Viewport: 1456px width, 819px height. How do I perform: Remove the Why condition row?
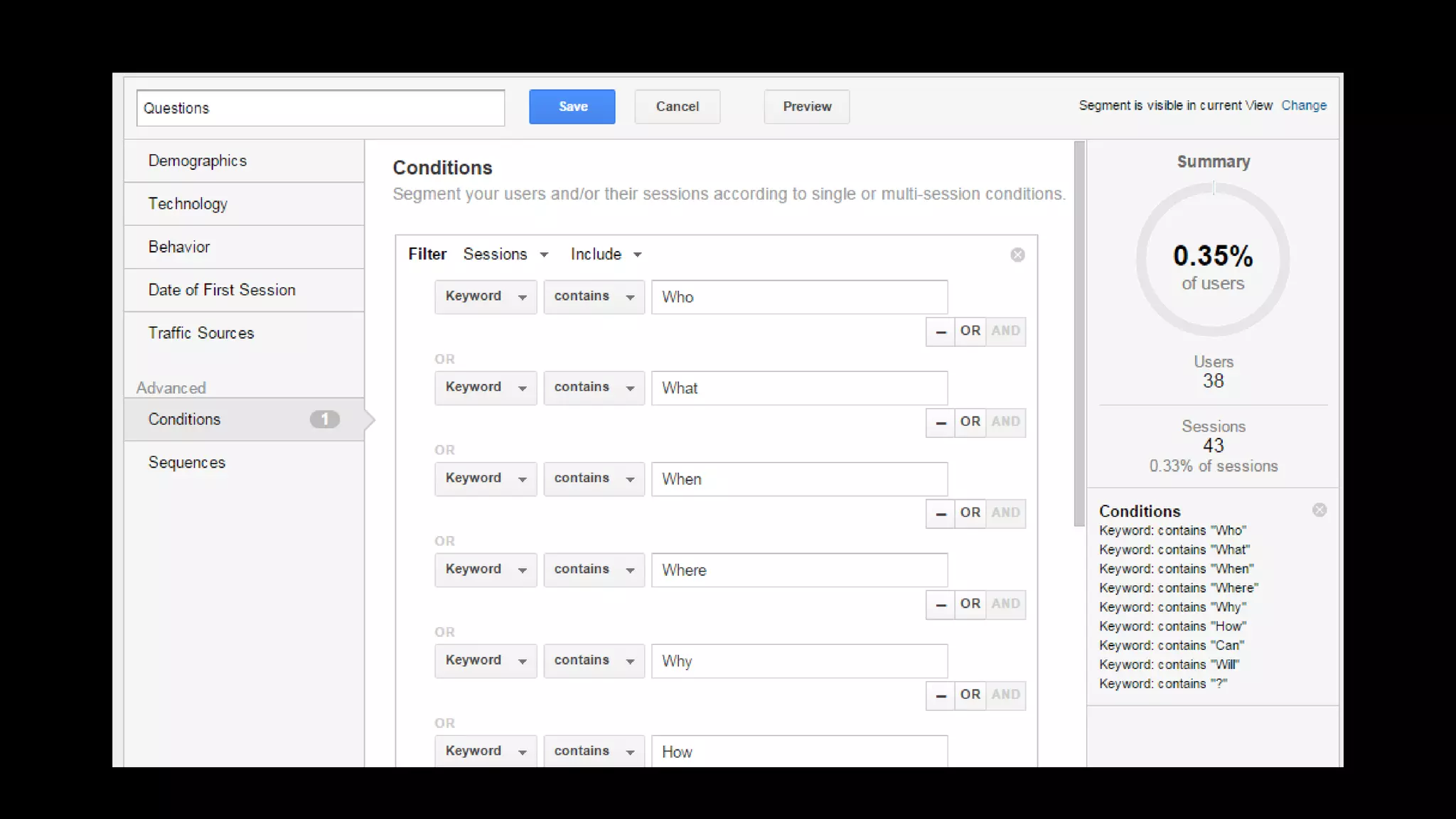941,695
